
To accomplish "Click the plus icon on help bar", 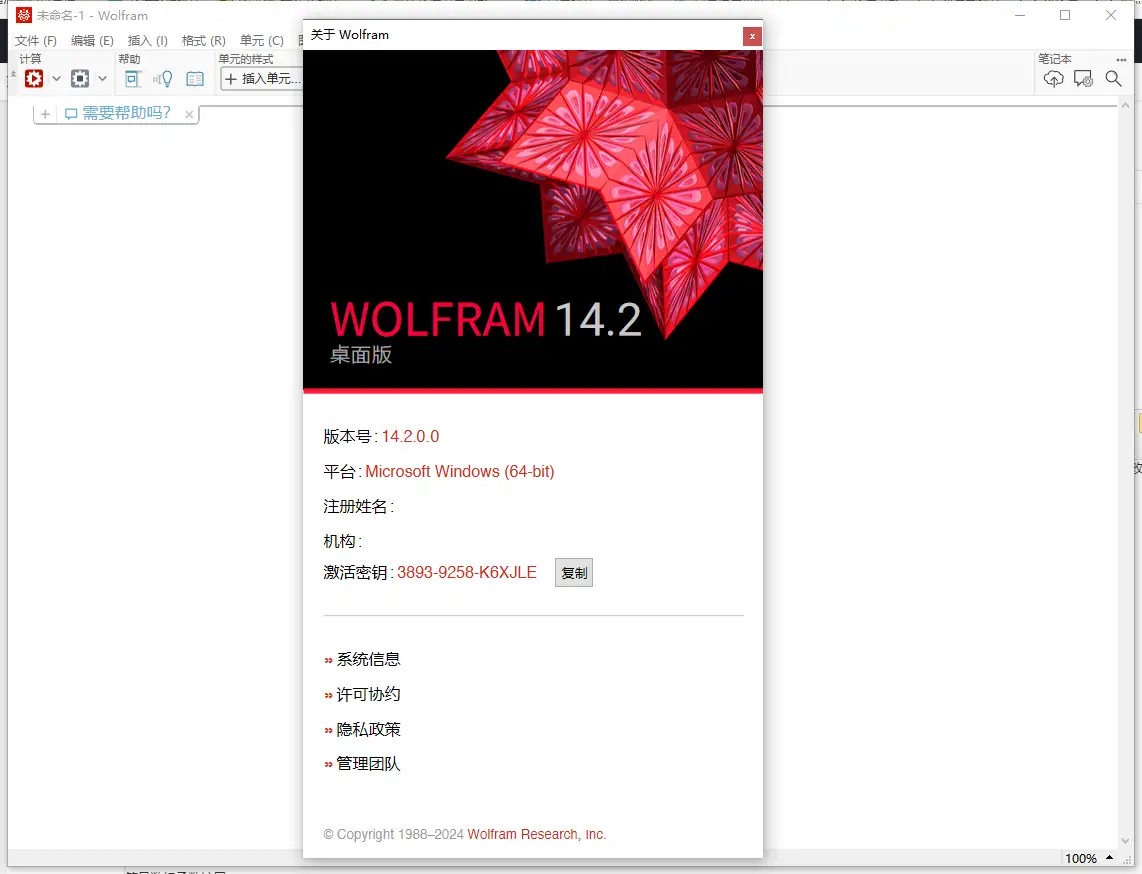I will tap(45, 114).
